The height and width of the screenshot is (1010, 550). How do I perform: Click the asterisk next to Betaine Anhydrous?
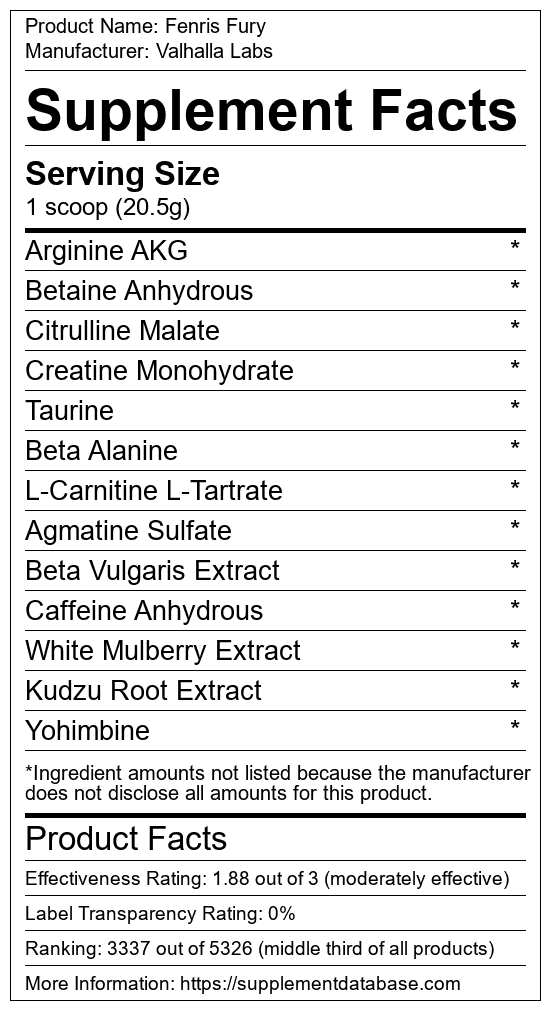pos(515,286)
